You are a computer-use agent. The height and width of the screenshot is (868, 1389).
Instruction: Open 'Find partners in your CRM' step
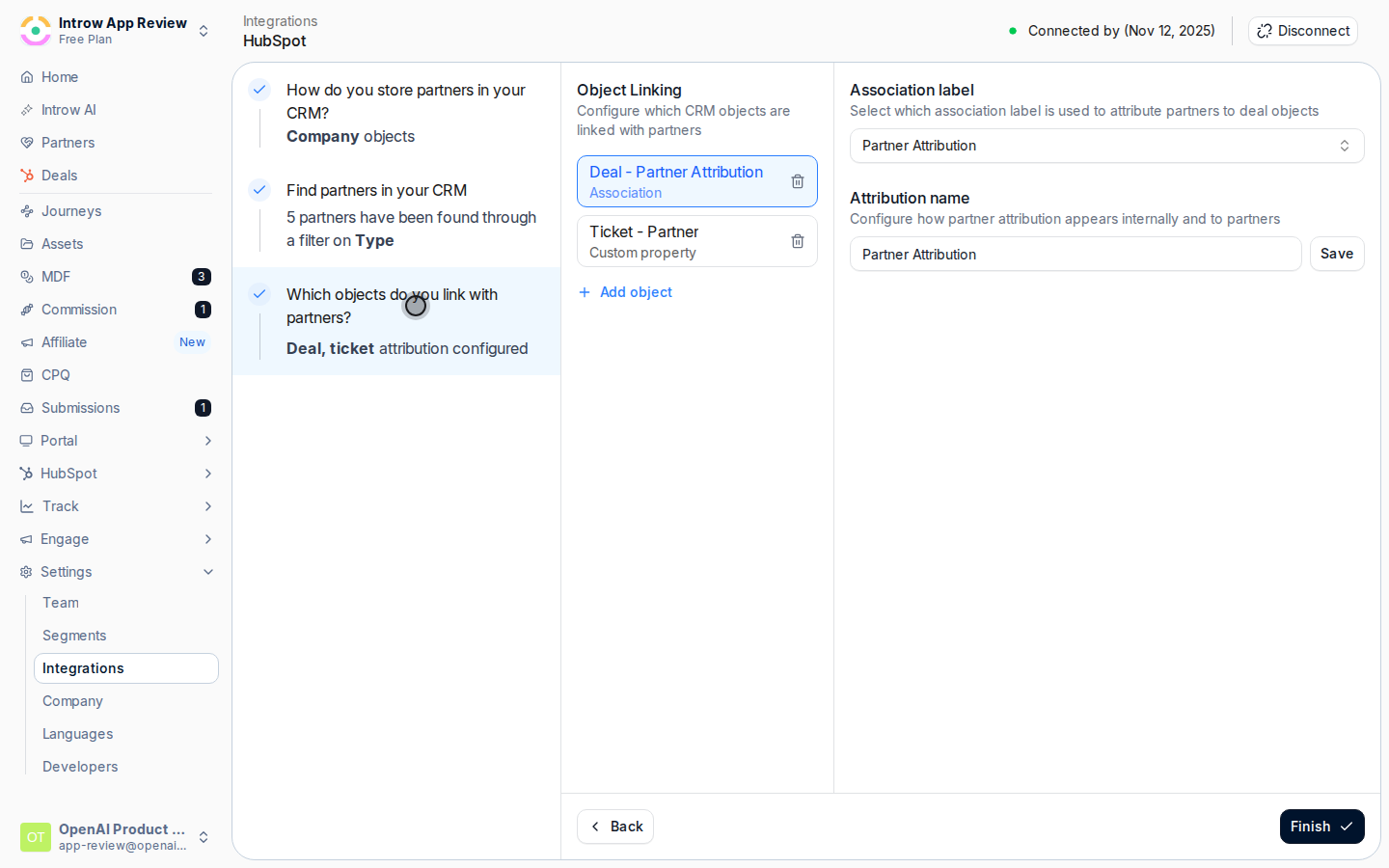pyautogui.click(x=396, y=215)
